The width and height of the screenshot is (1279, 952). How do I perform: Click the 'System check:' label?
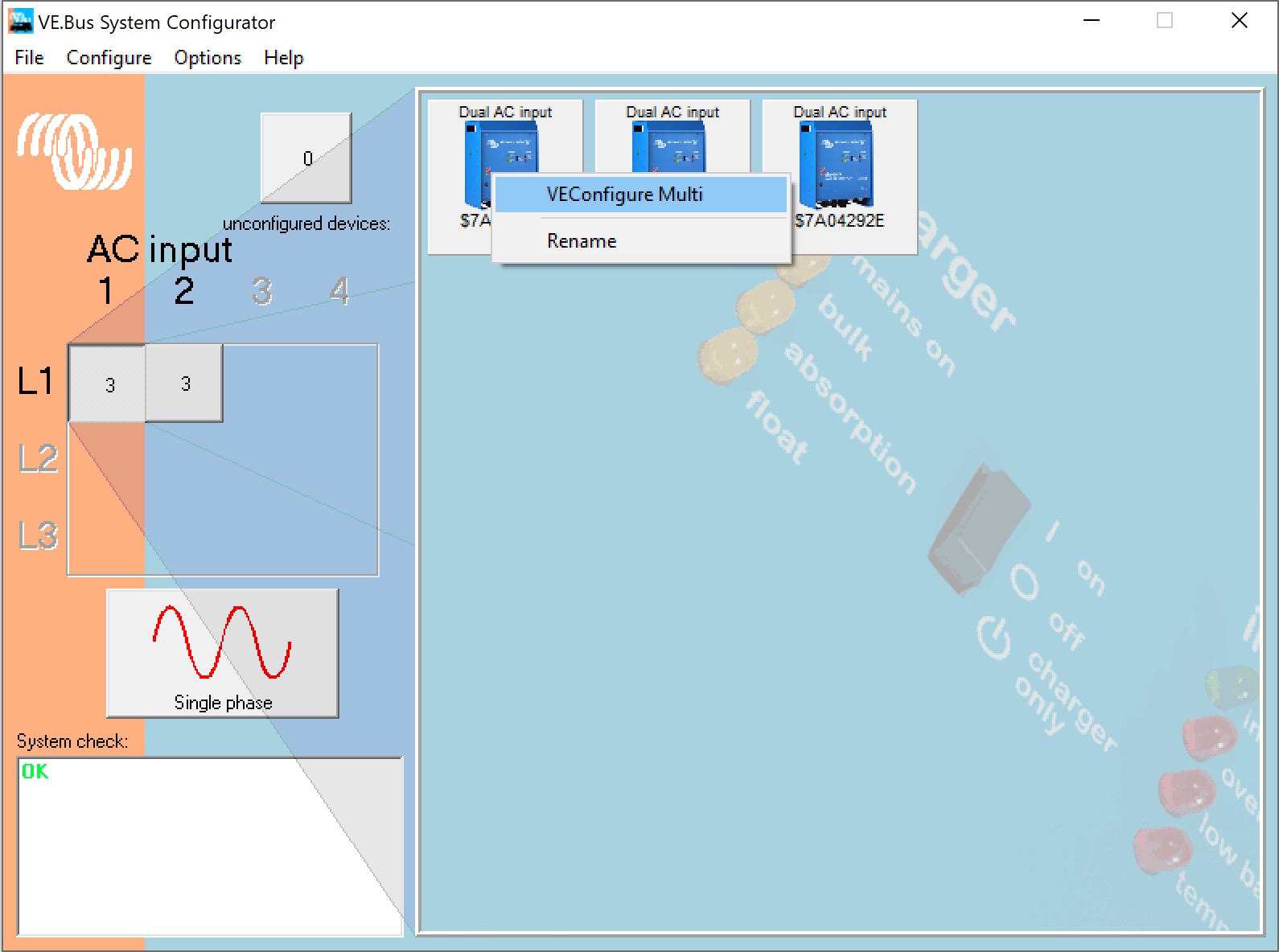click(72, 741)
